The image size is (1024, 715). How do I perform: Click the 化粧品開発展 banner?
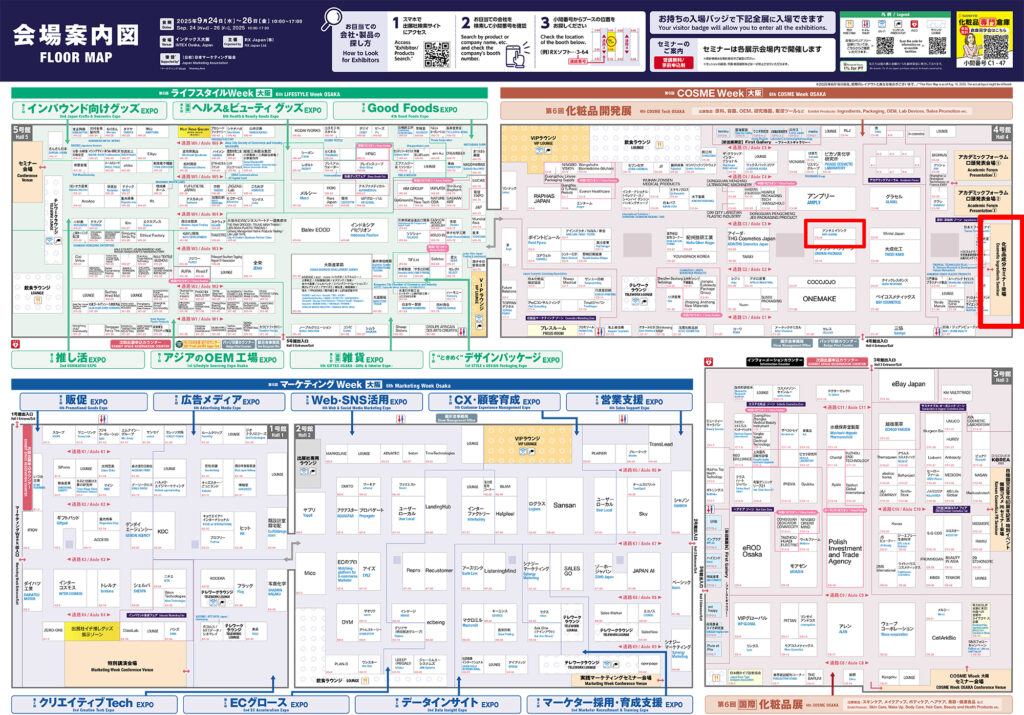point(756,111)
